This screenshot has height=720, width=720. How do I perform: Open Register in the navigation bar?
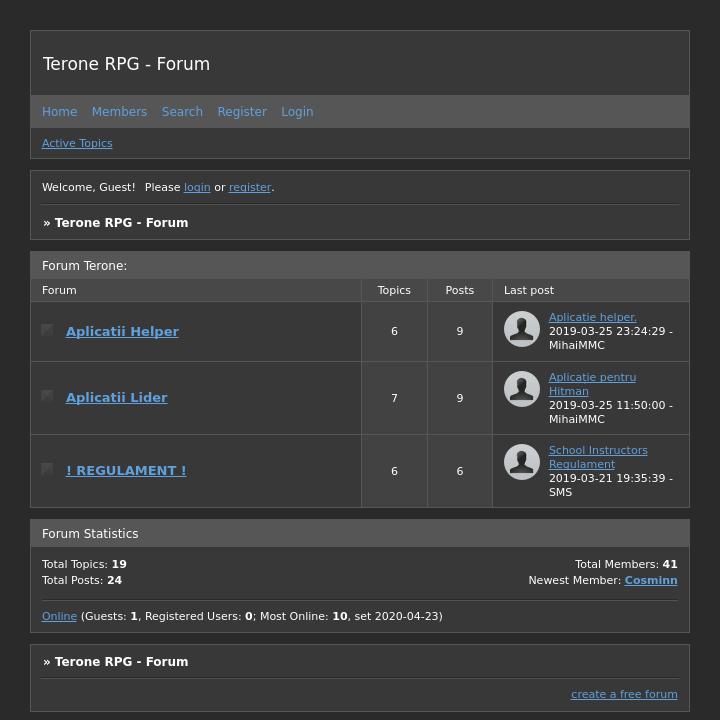click(x=242, y=112)
